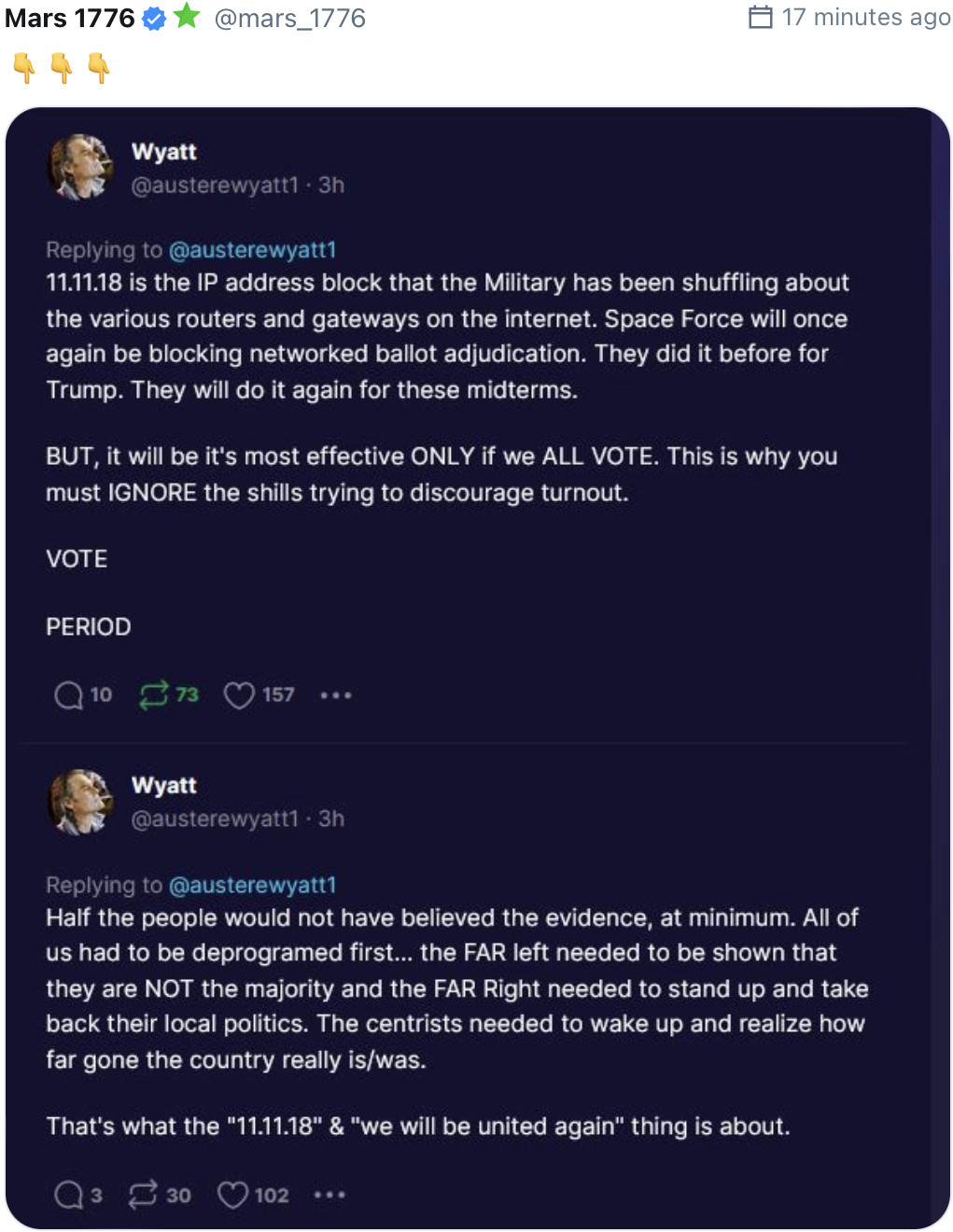Click the Wyatt display name on second post
This screenshot has height=1232, width=953.
click(164, 785)
